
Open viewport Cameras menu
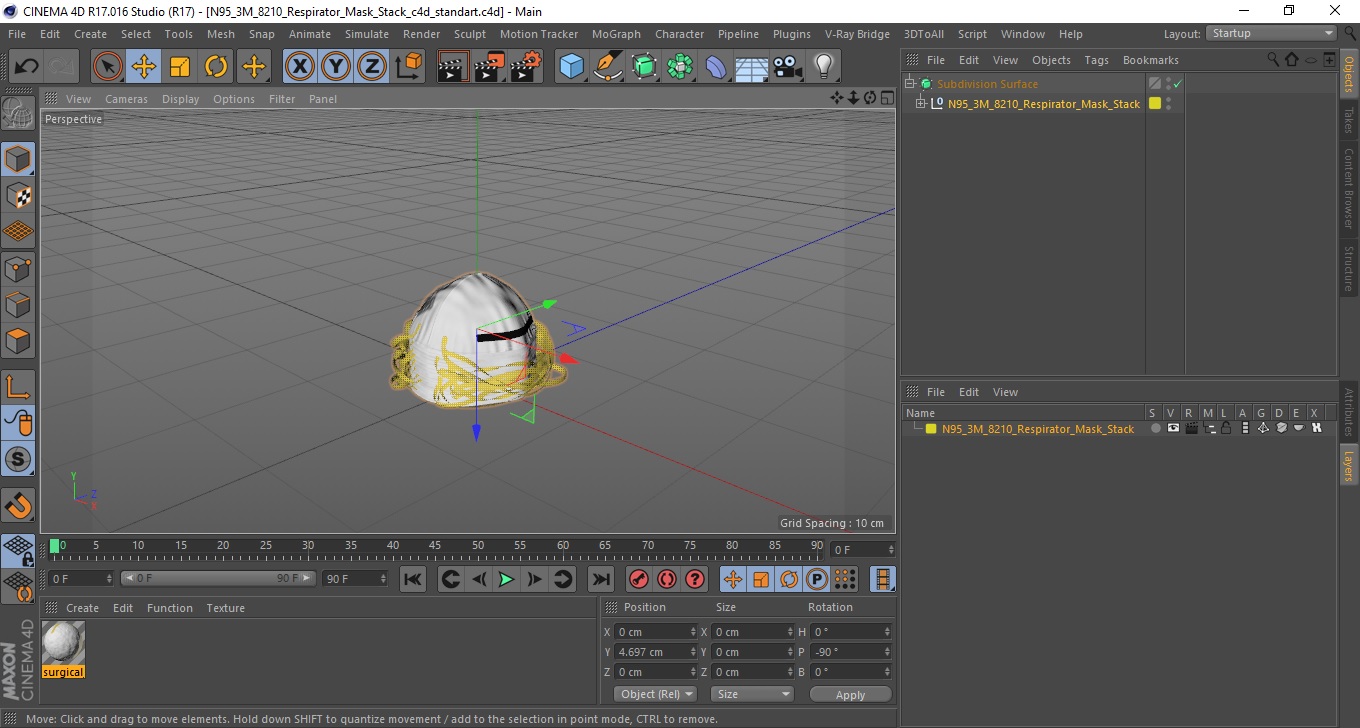pos(126,99)
